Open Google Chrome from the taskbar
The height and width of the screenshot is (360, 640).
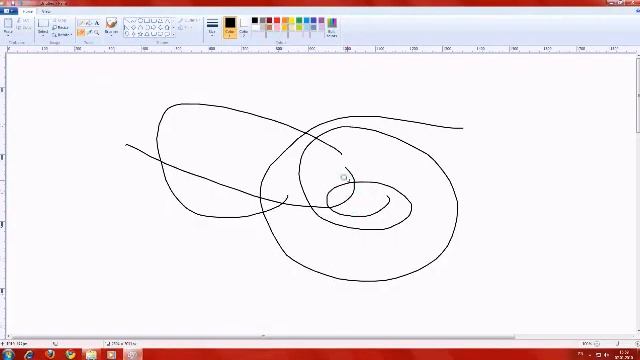(71, 354)
